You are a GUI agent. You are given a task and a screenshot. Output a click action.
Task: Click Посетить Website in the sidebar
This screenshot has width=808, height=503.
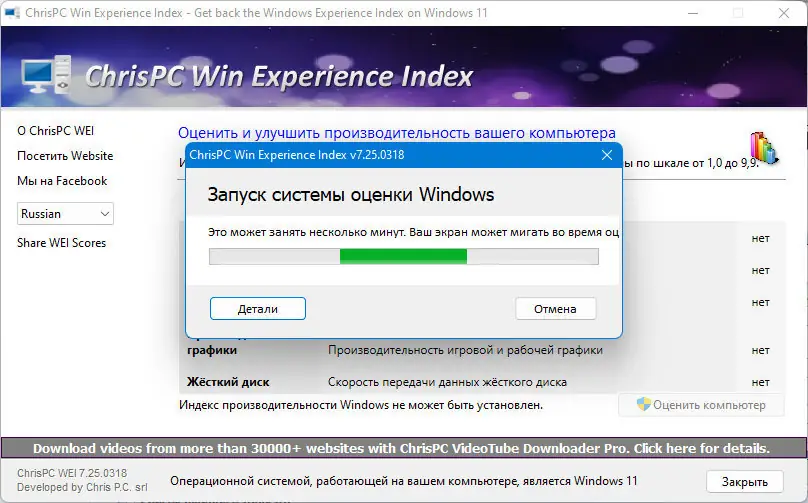point(65,156)
